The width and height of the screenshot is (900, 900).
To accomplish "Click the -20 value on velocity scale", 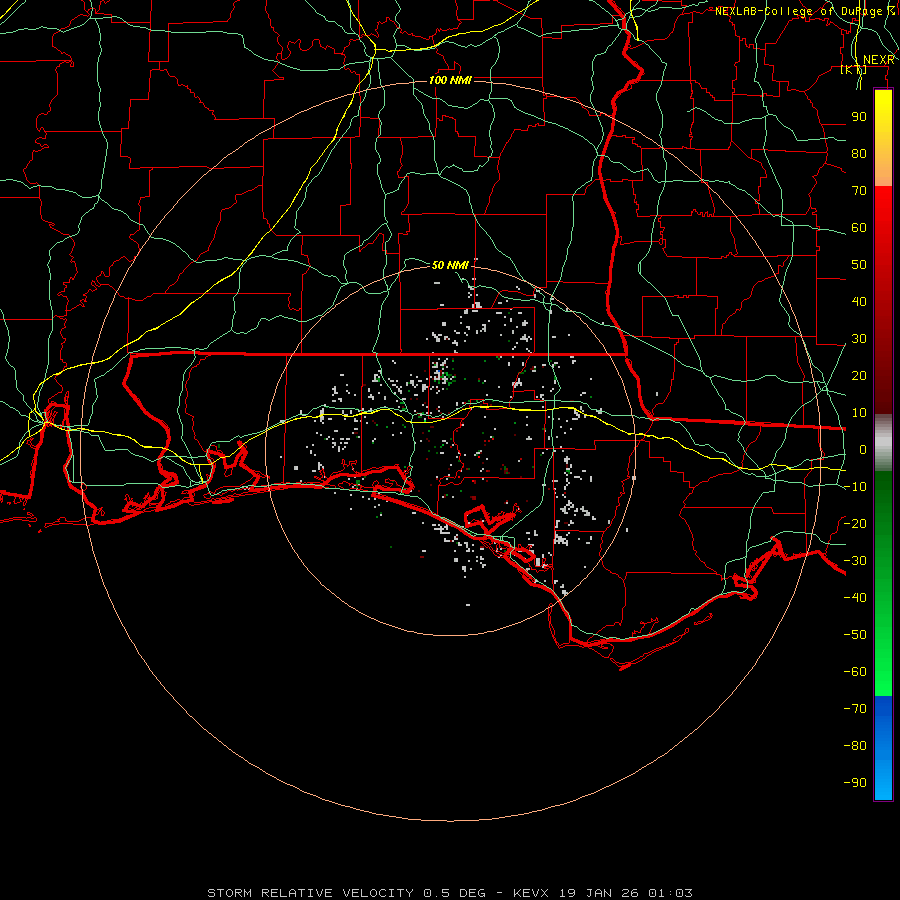I will 855,524.
